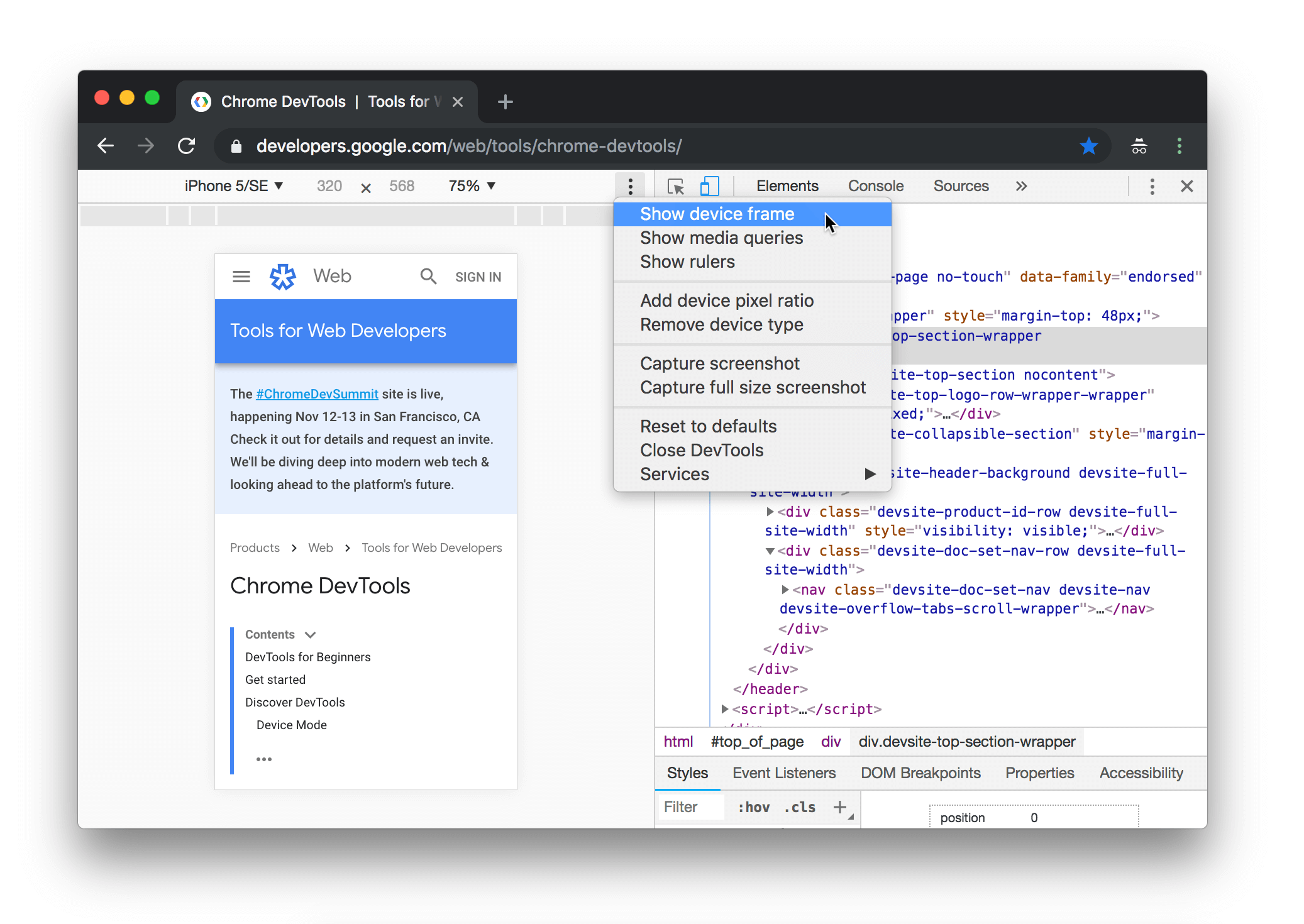
Task: Toggle the :hov element state button
Action: [x=753, y=807]
